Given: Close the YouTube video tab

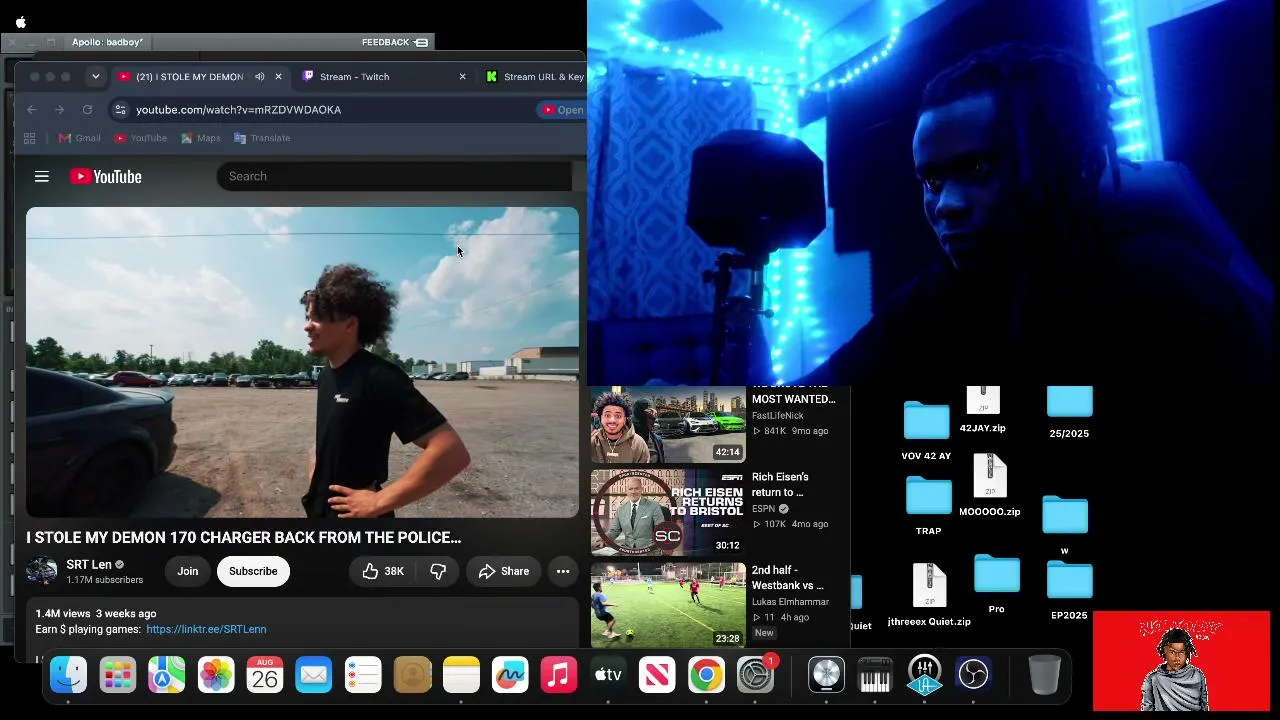Looking at the screenshot, I should point(279,77).
